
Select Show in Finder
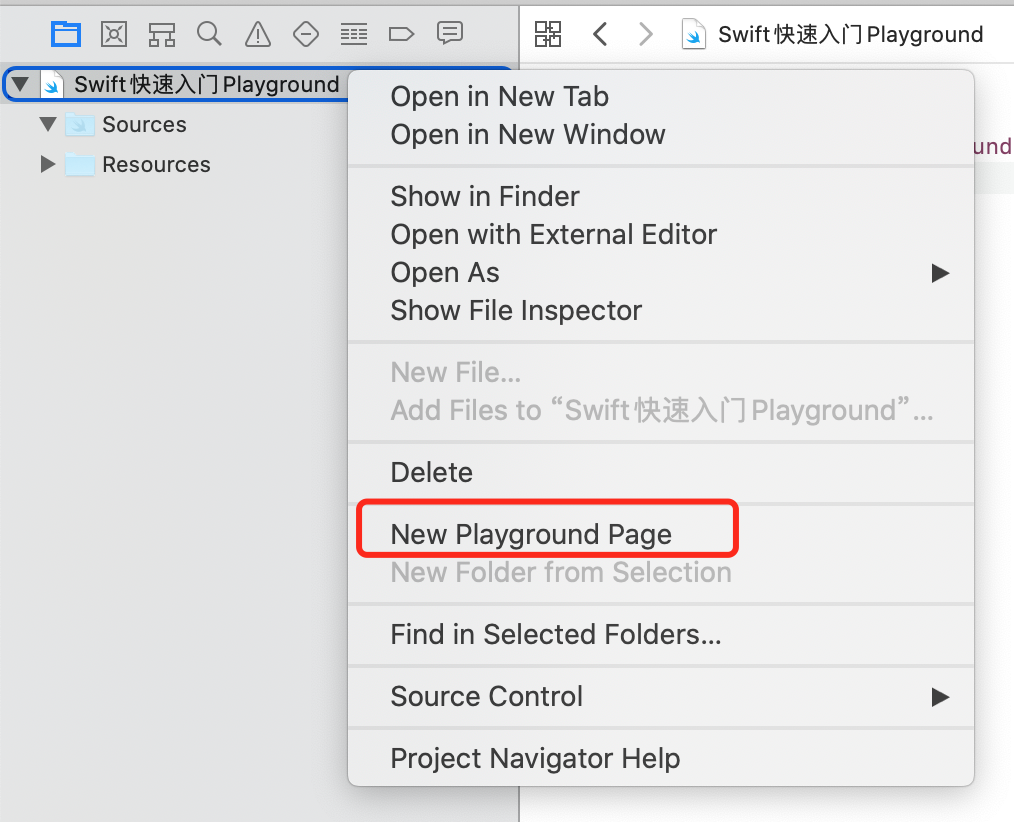[485, 196]
